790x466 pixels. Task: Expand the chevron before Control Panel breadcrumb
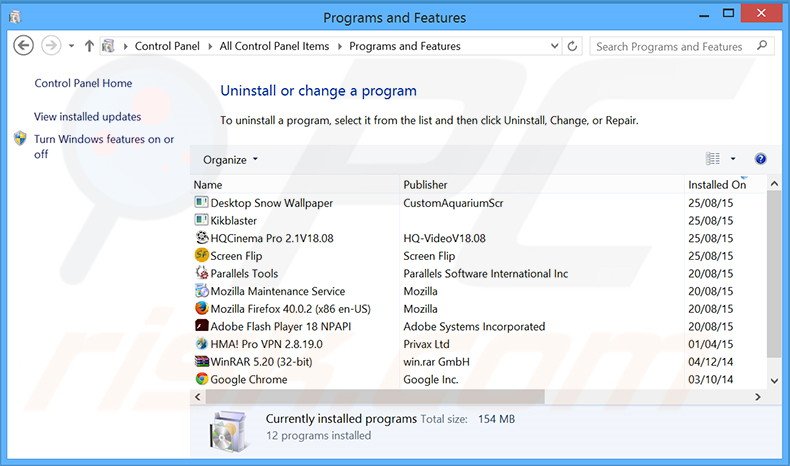tap(125, 46)
